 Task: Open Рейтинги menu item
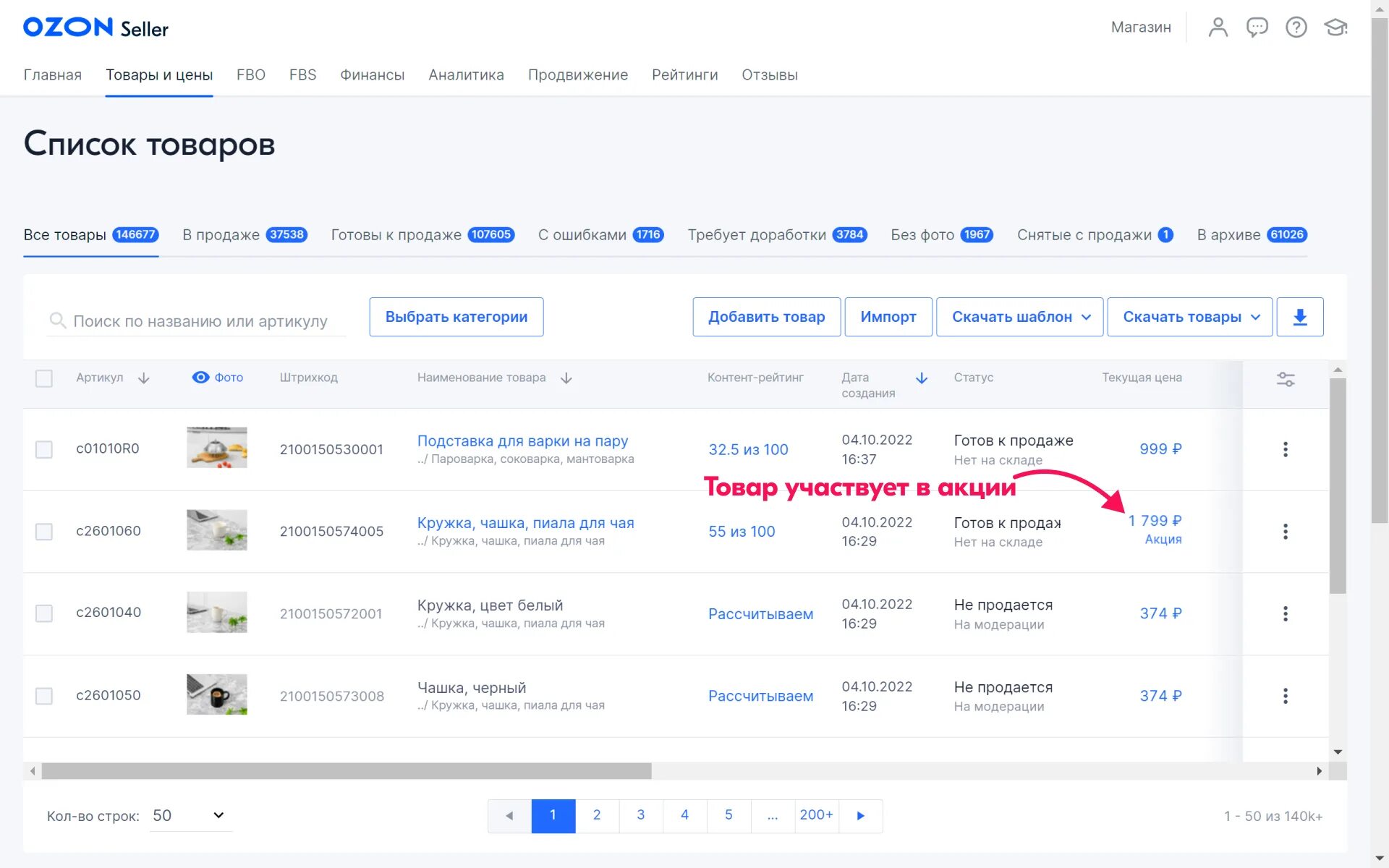[x=685, y=75]
